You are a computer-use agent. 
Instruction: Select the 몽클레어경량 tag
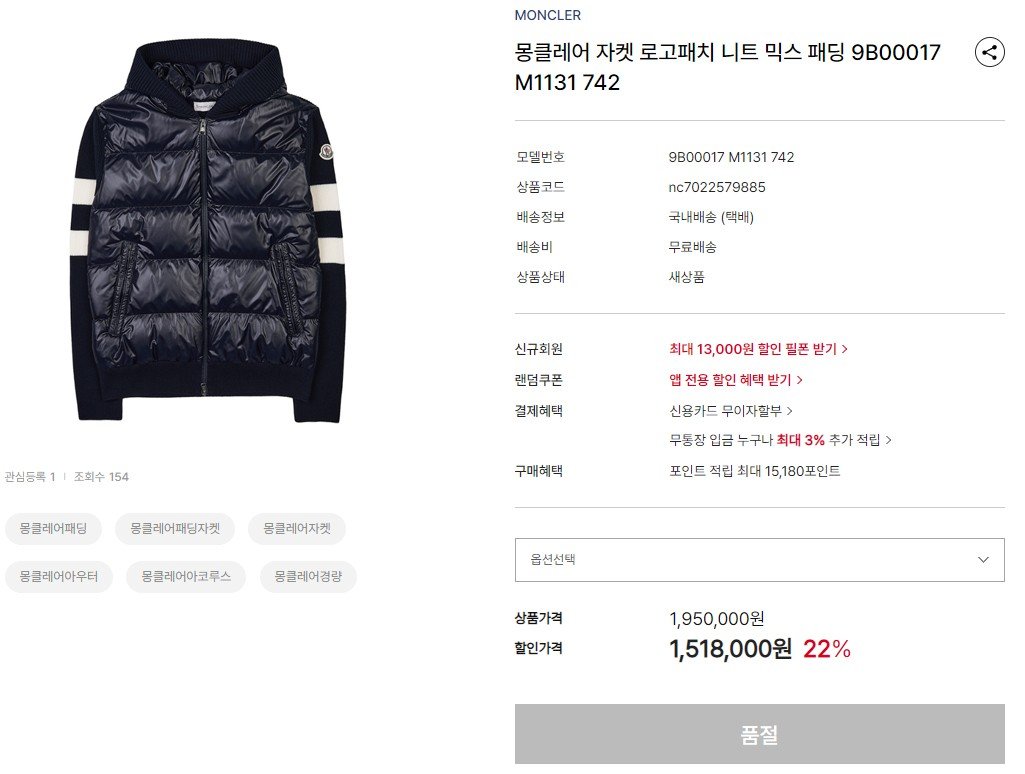[x=308, y=577]
